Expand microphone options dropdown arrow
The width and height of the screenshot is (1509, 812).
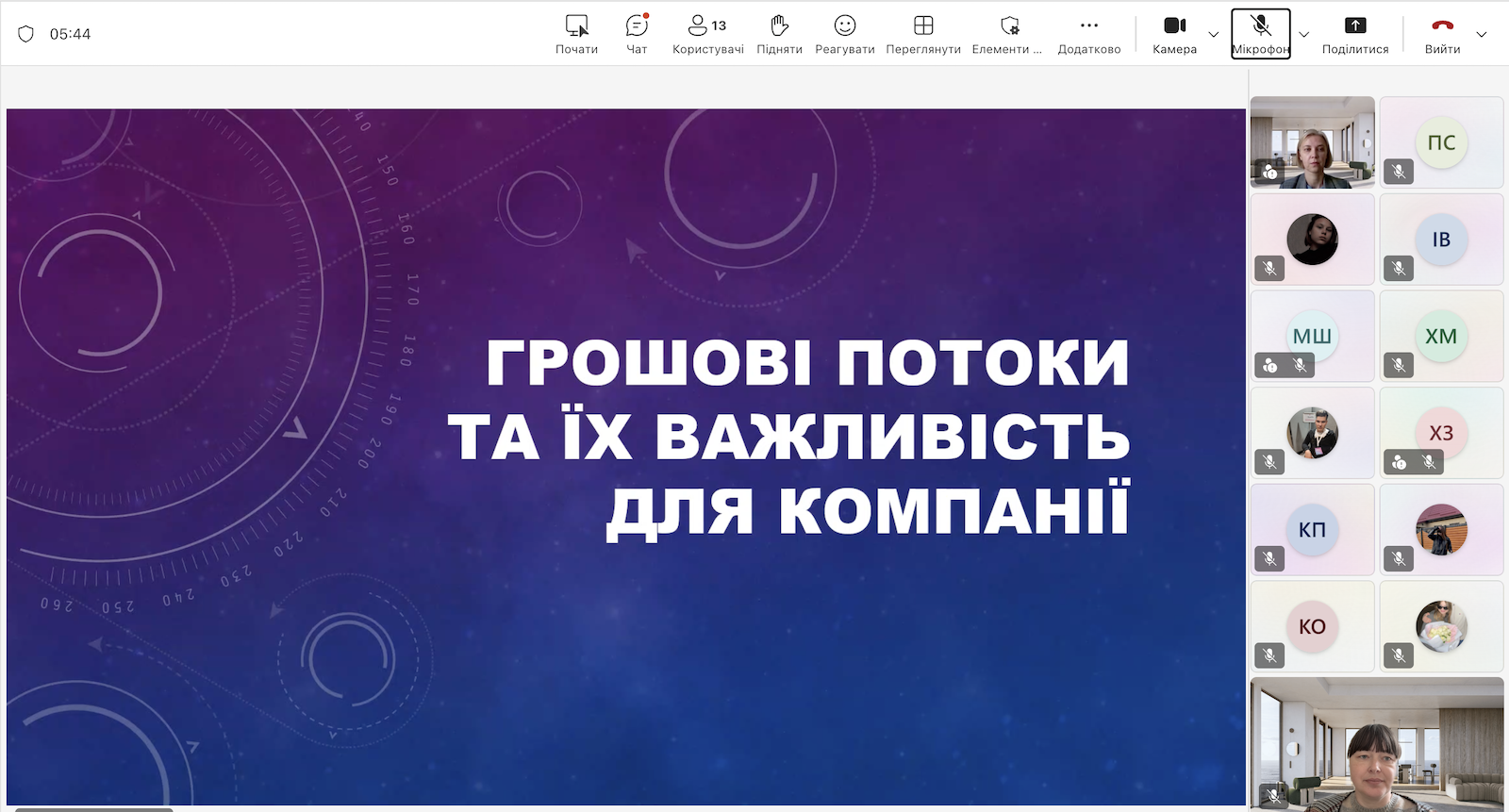1303,35
